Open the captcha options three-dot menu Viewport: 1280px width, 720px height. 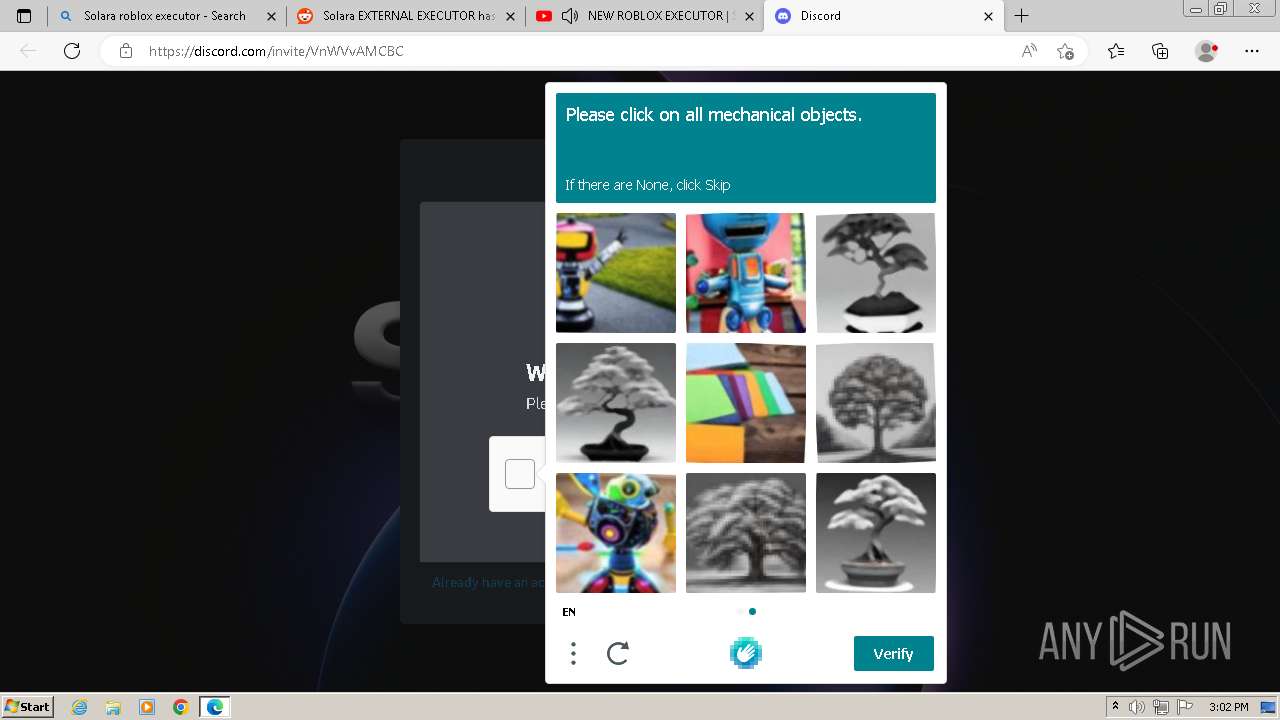tap(573, 654)
